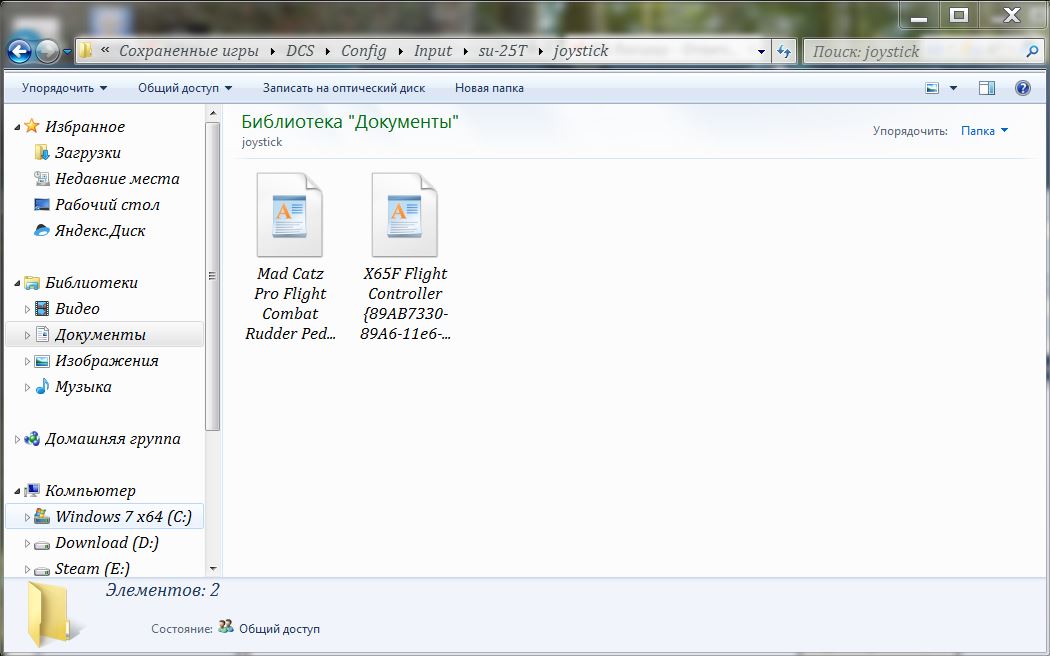Open the Папка arrange-by dropdown
Image resolution: width=1050 pixels, height=656 pixels.
[x=984, y=131]
